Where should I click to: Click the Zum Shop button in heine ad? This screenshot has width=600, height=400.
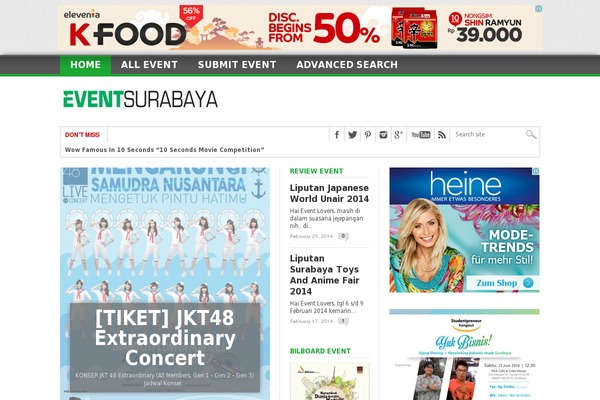[x=503, y=283]
